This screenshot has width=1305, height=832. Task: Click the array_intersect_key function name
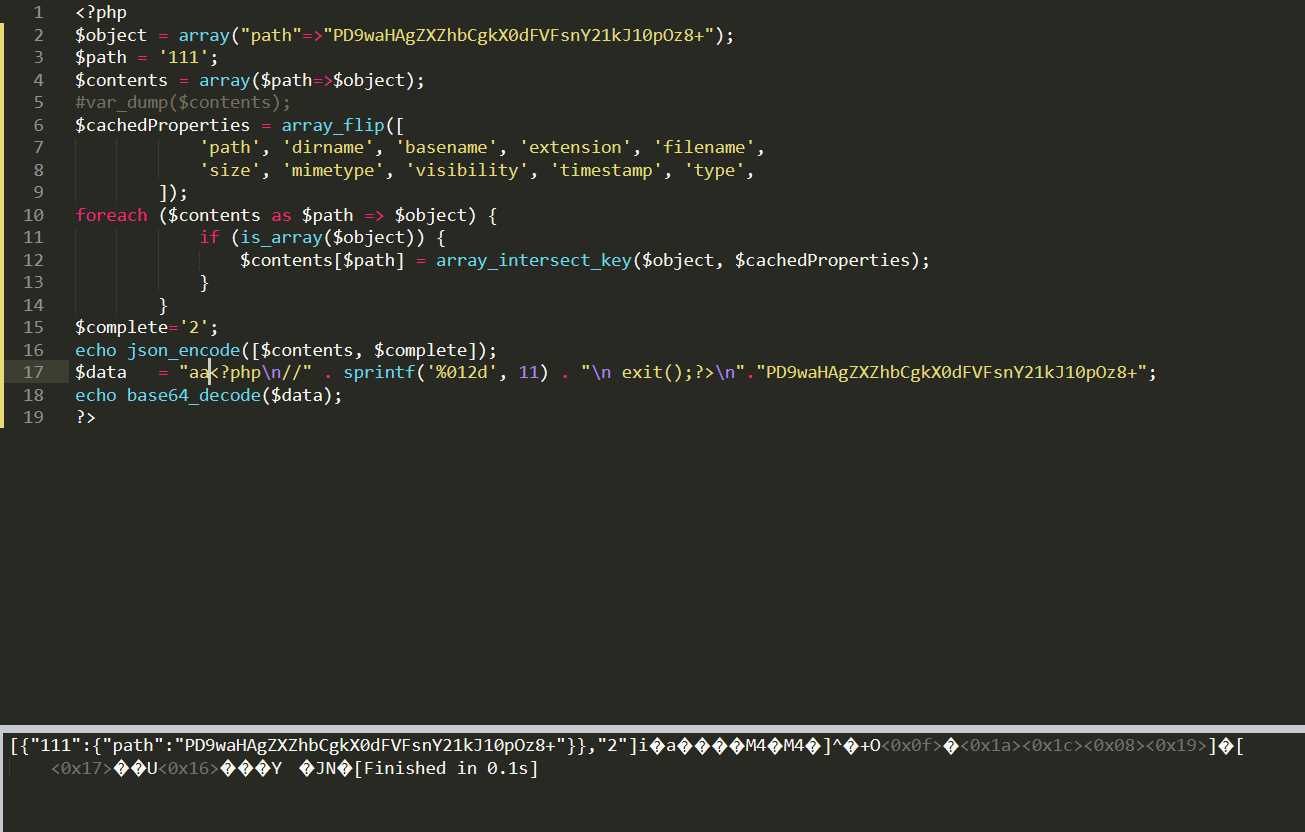534,260
